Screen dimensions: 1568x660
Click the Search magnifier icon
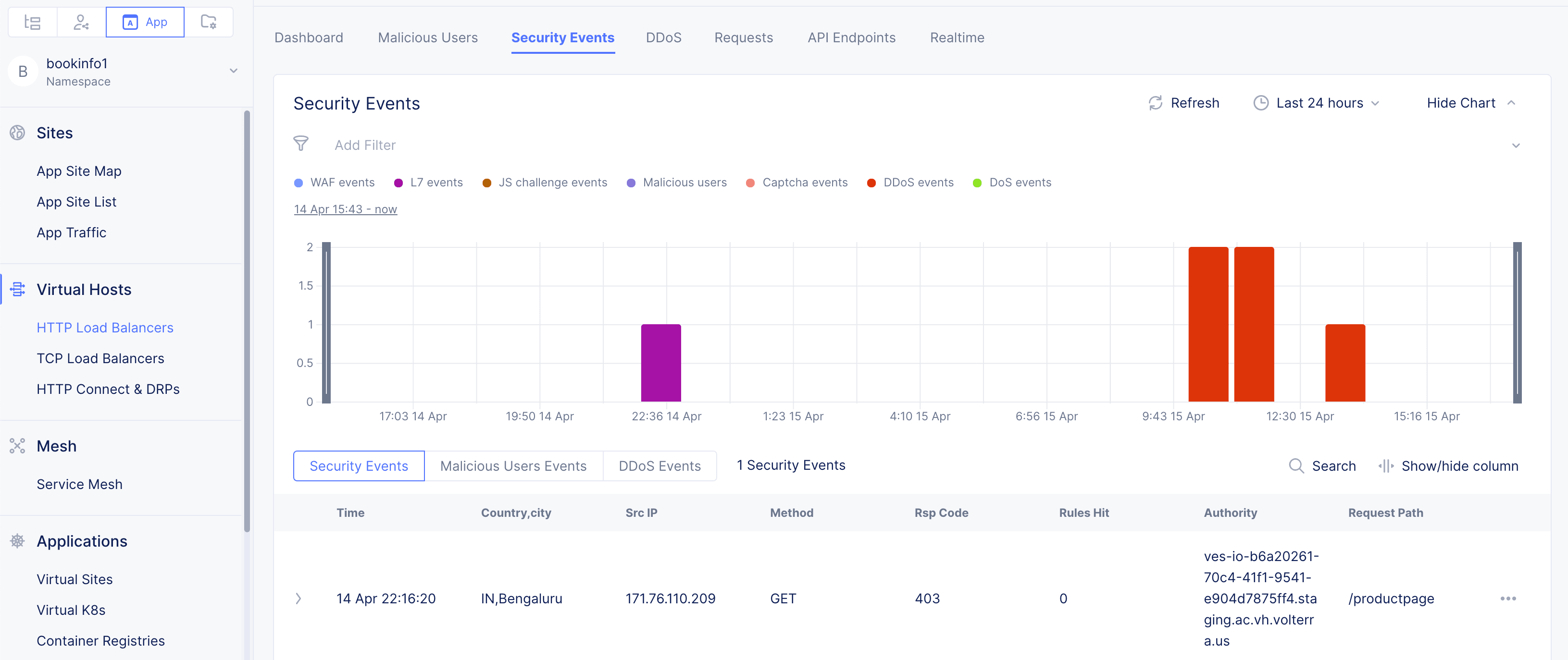[1296, 466]
